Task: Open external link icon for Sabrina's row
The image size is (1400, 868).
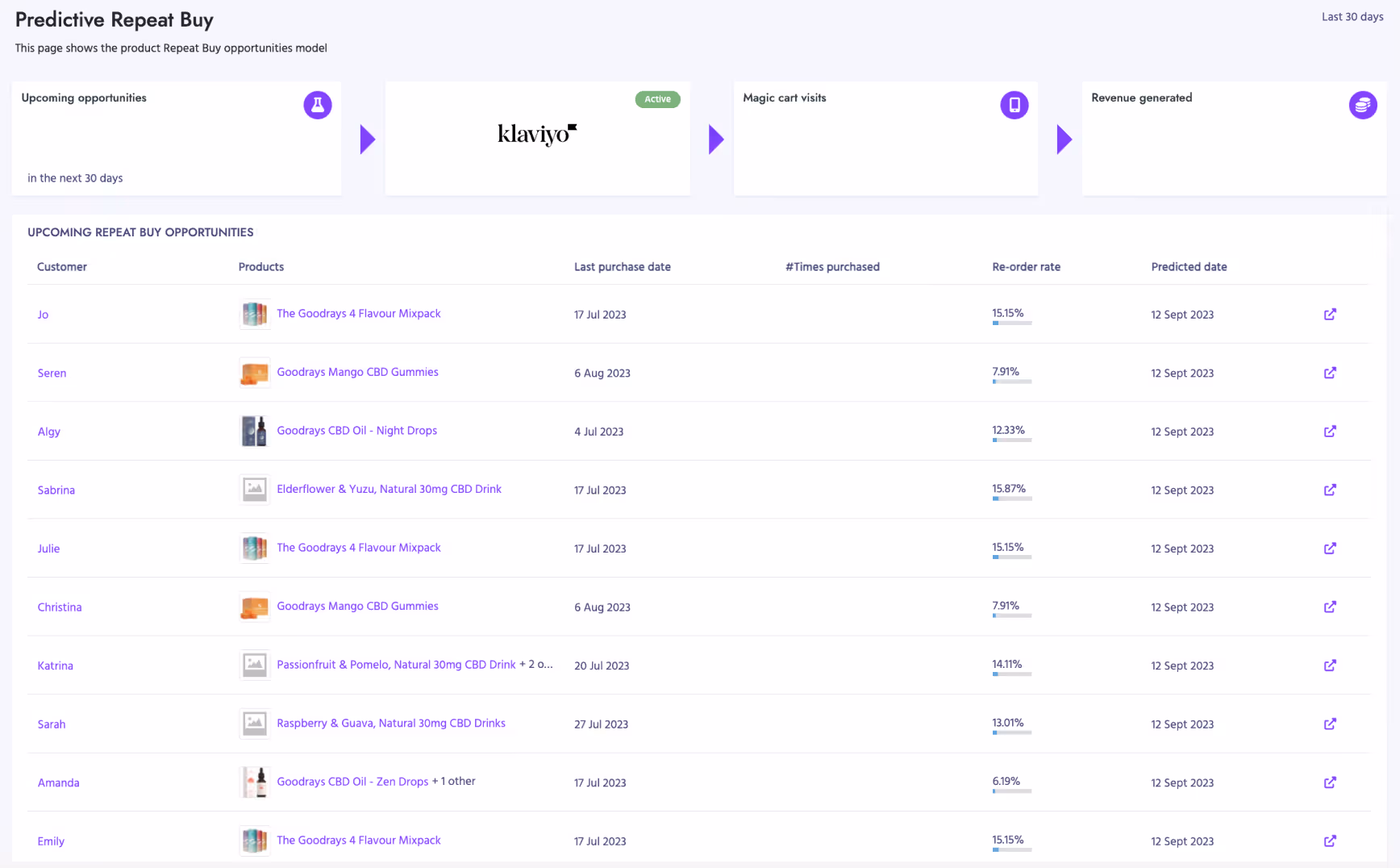Action: tap(1330, 490)
